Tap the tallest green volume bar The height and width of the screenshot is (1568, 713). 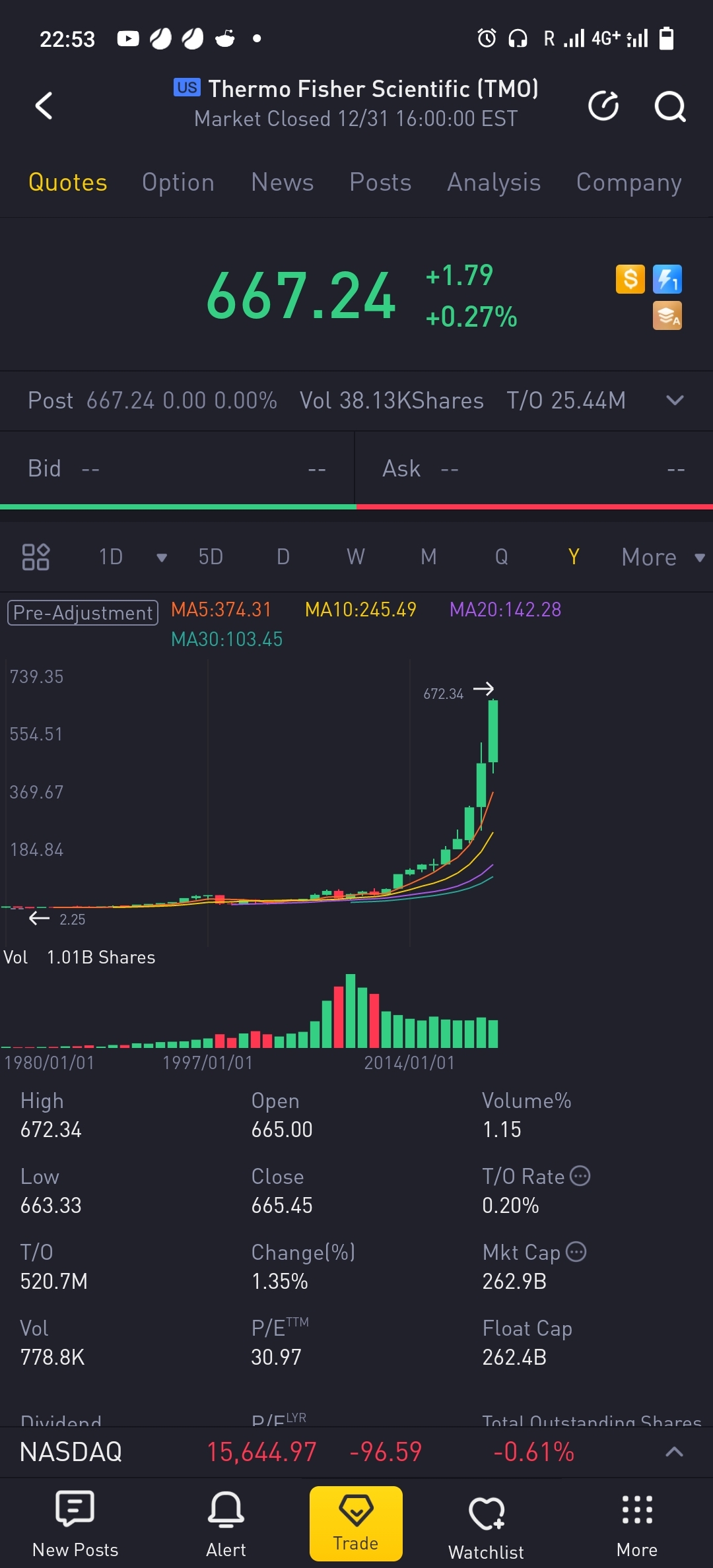tap(351, 1011)
